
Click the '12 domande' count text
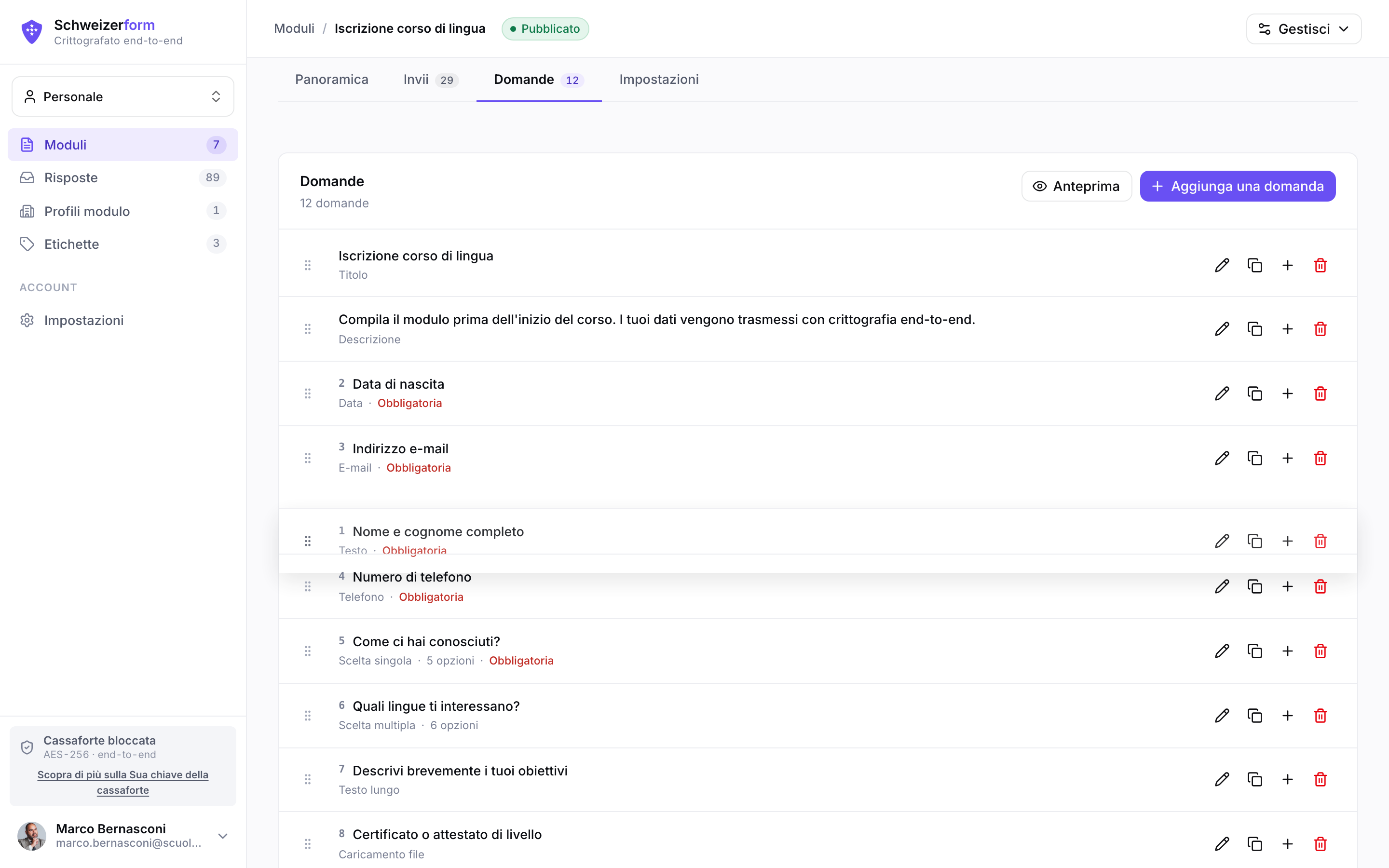(334, 203)
